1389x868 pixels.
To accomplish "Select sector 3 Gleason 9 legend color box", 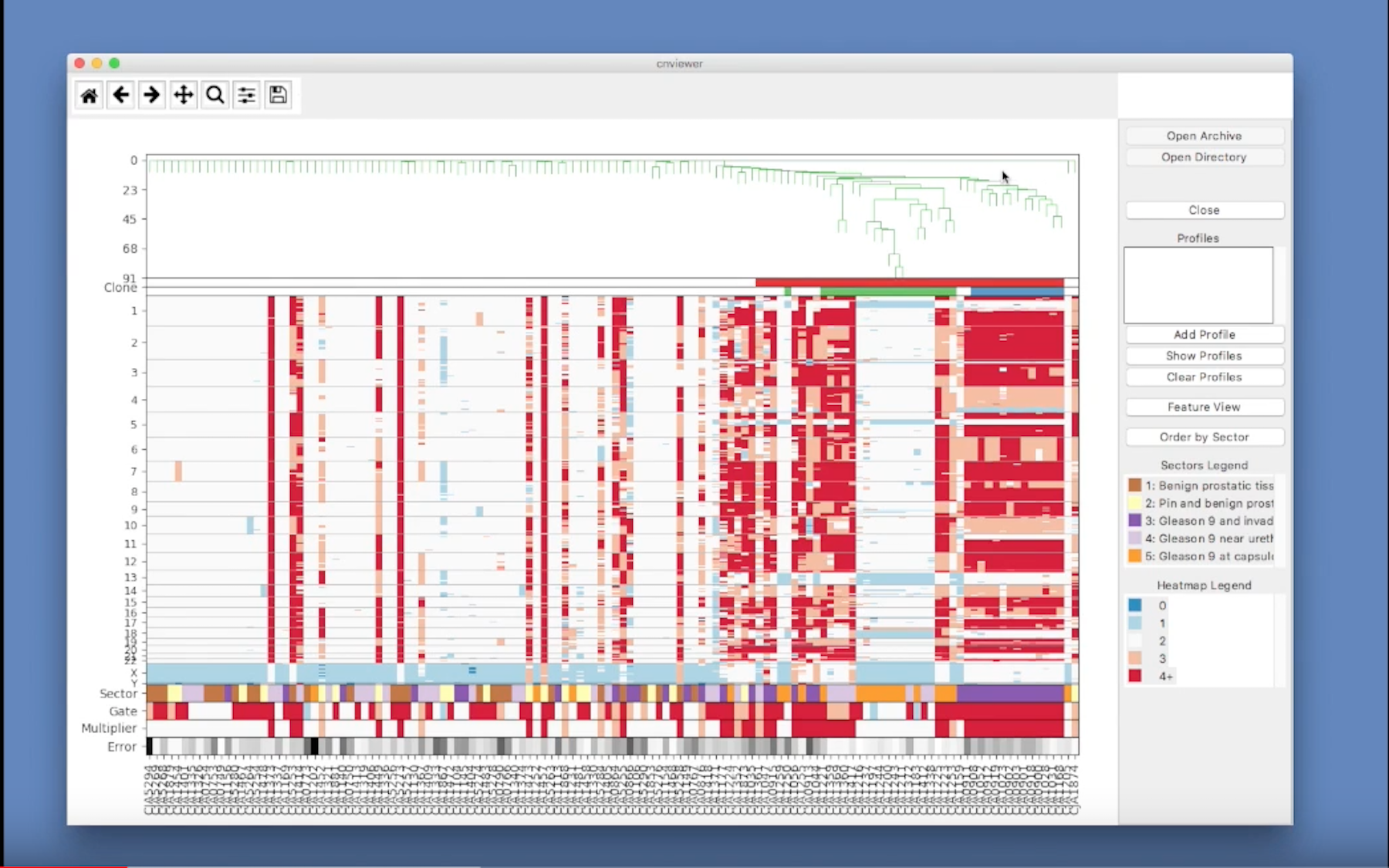I will (x=1134, y=521).
